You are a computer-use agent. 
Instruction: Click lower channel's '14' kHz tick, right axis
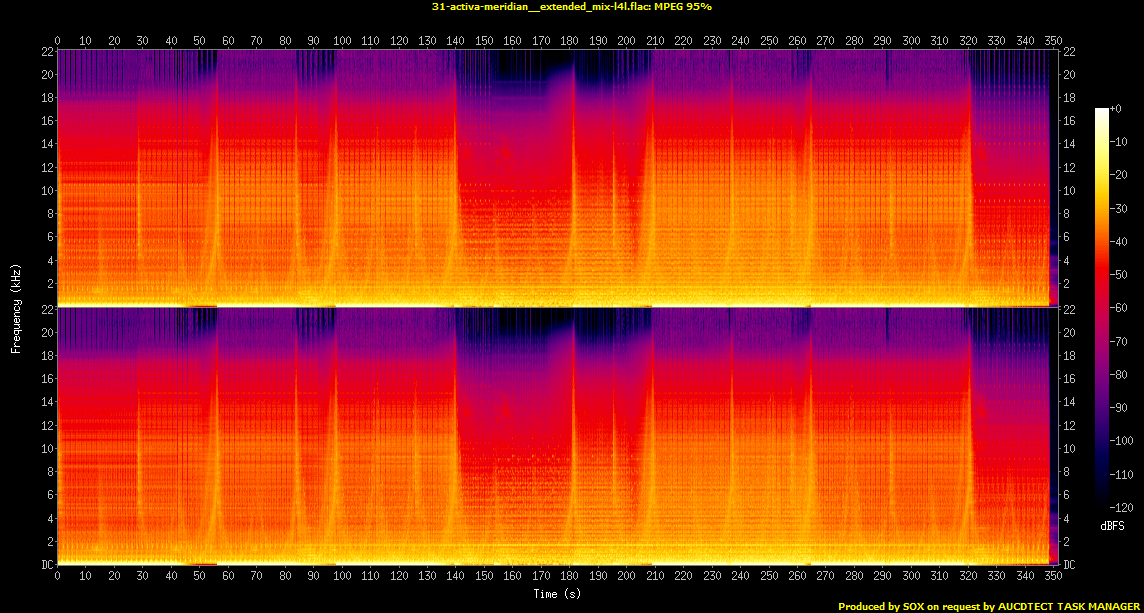click(x=1068, y=402)
